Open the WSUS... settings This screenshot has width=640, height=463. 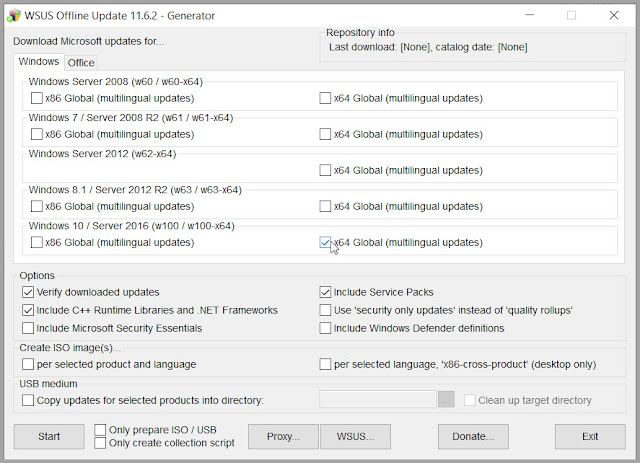coord(355,436)
